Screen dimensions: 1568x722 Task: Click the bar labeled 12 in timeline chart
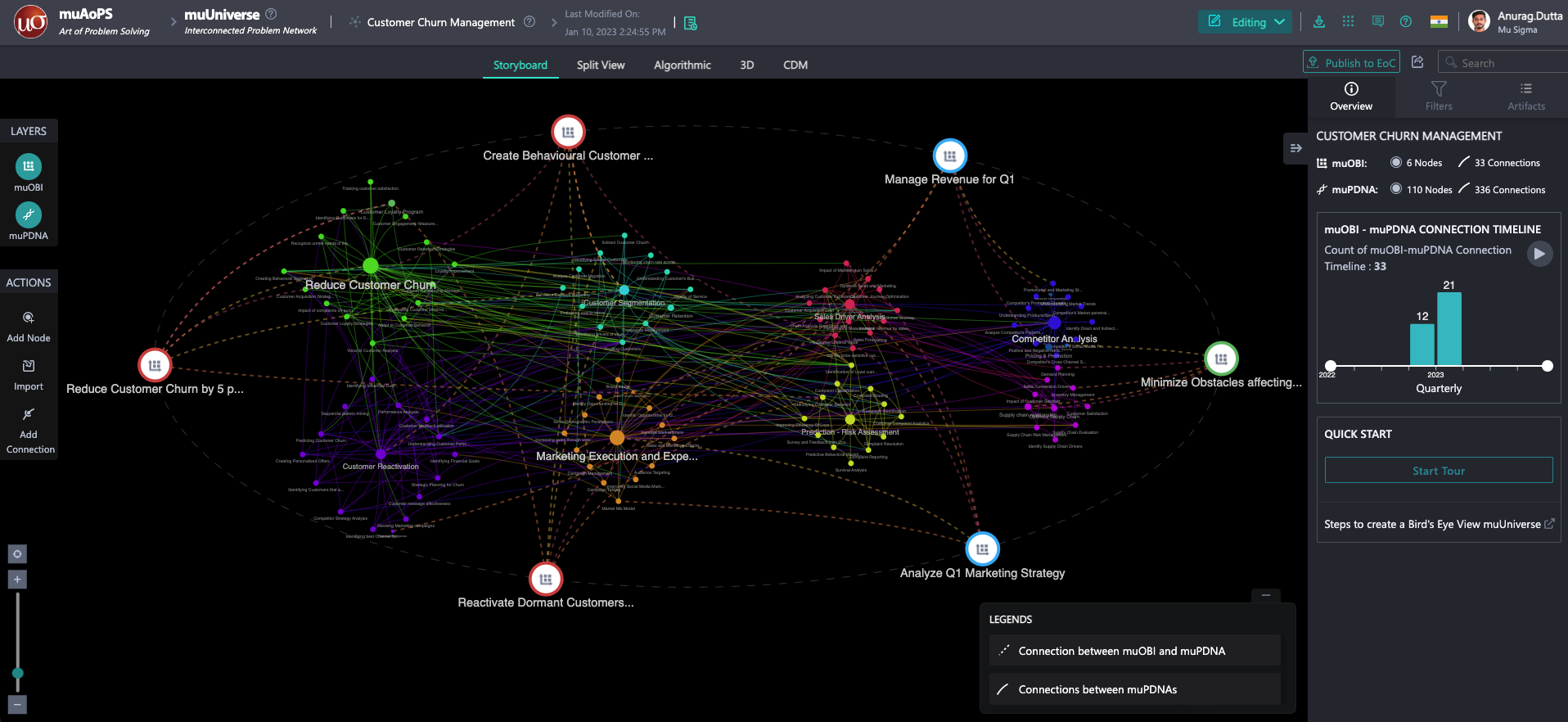click(1422, 345)
